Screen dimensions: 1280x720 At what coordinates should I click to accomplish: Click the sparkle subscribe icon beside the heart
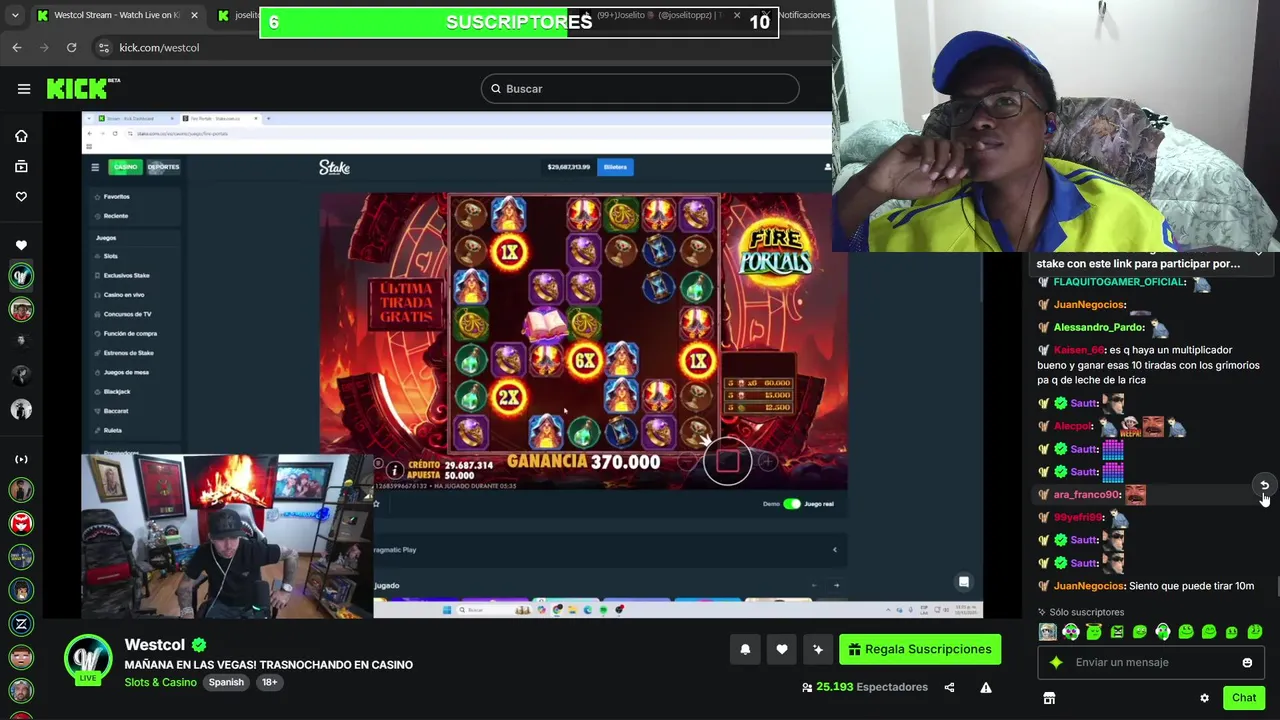(818, 649)
